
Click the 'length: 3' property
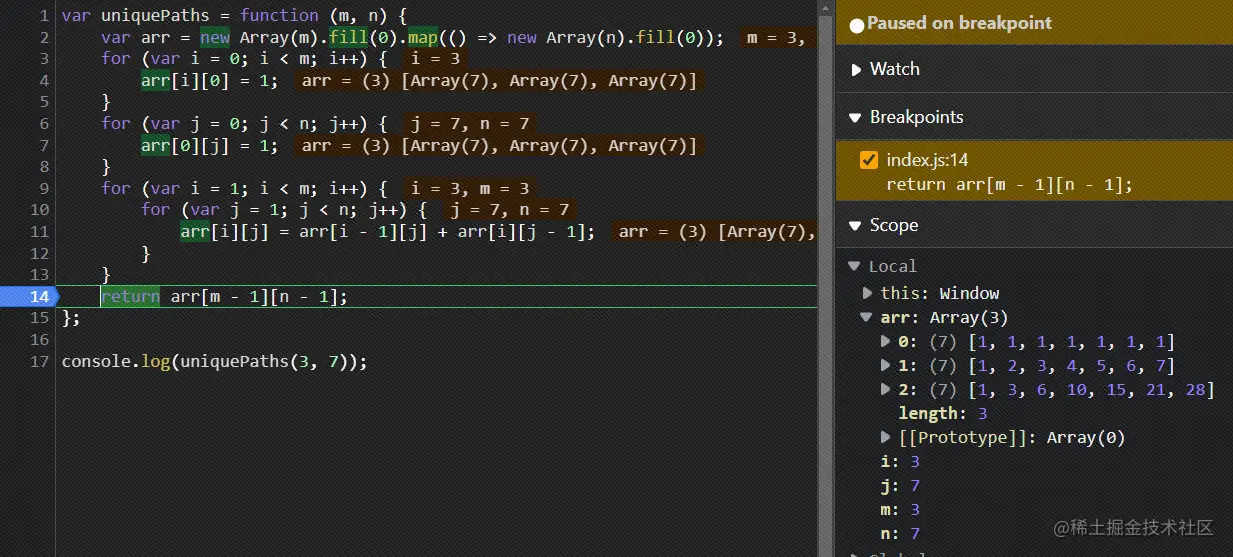click(x=943, y=413)
